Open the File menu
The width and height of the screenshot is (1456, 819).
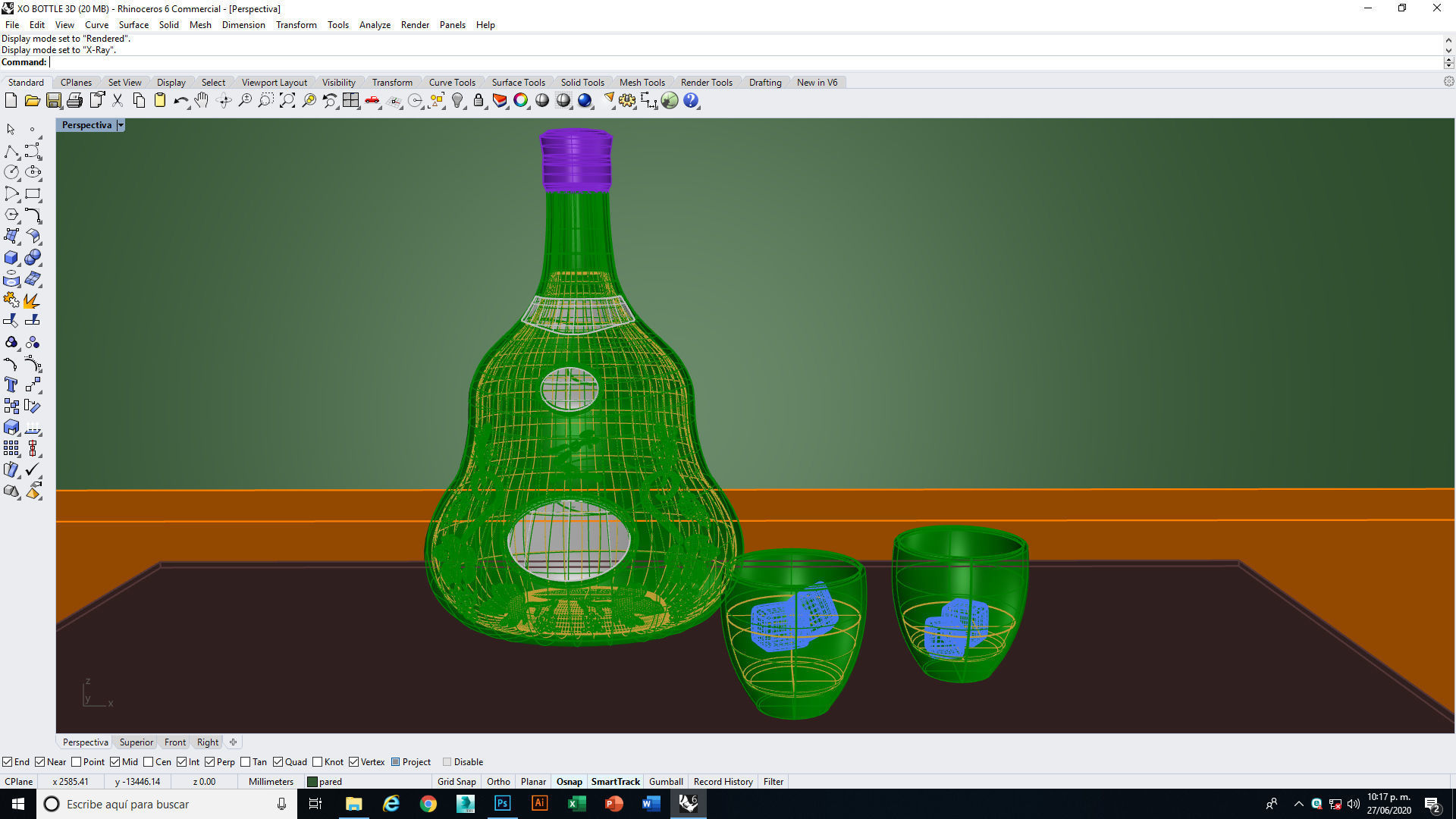click(x=12, y=25)
